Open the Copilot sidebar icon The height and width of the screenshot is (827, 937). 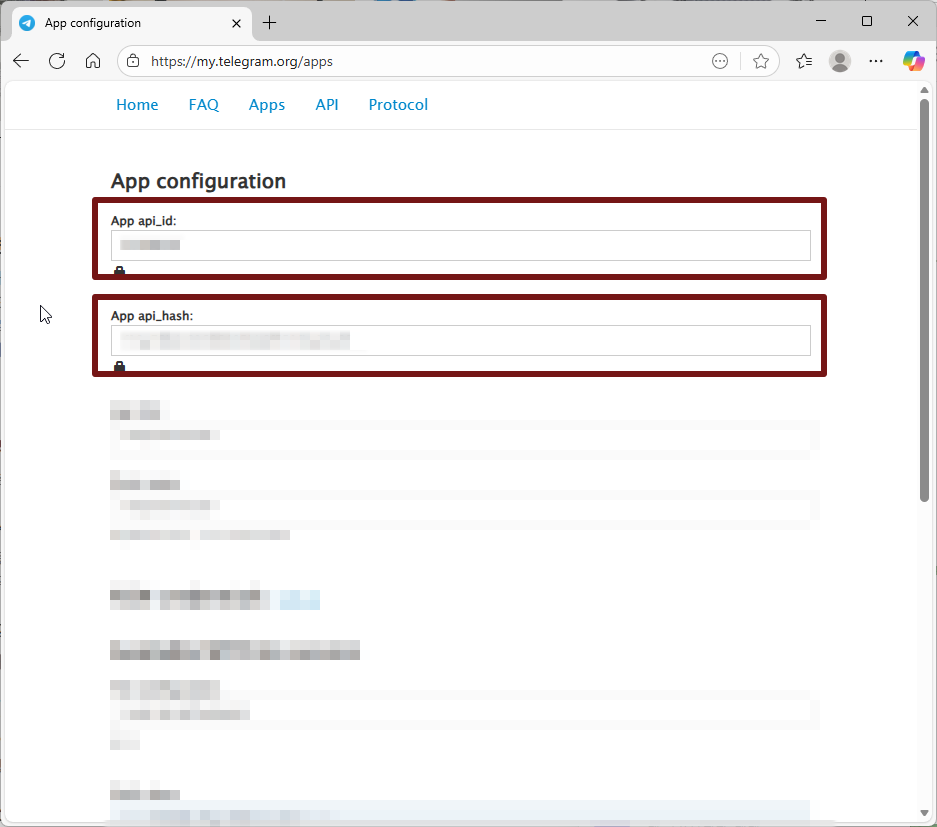tap(913, 61)
